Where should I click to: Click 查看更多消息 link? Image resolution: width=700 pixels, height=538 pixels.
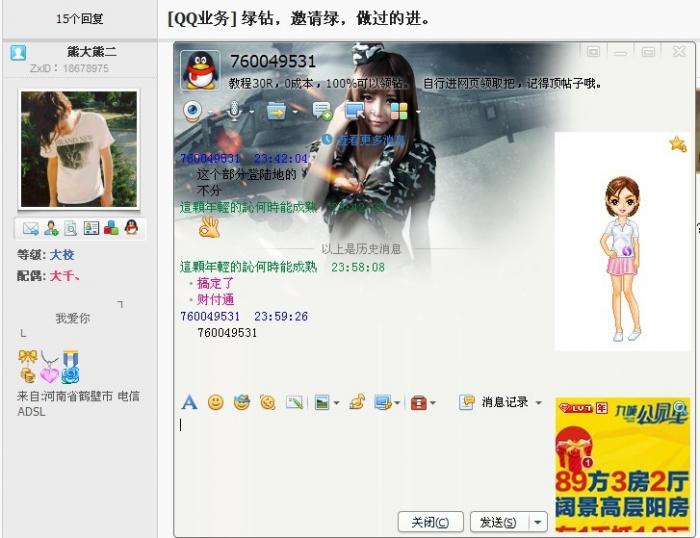(371, 140)
